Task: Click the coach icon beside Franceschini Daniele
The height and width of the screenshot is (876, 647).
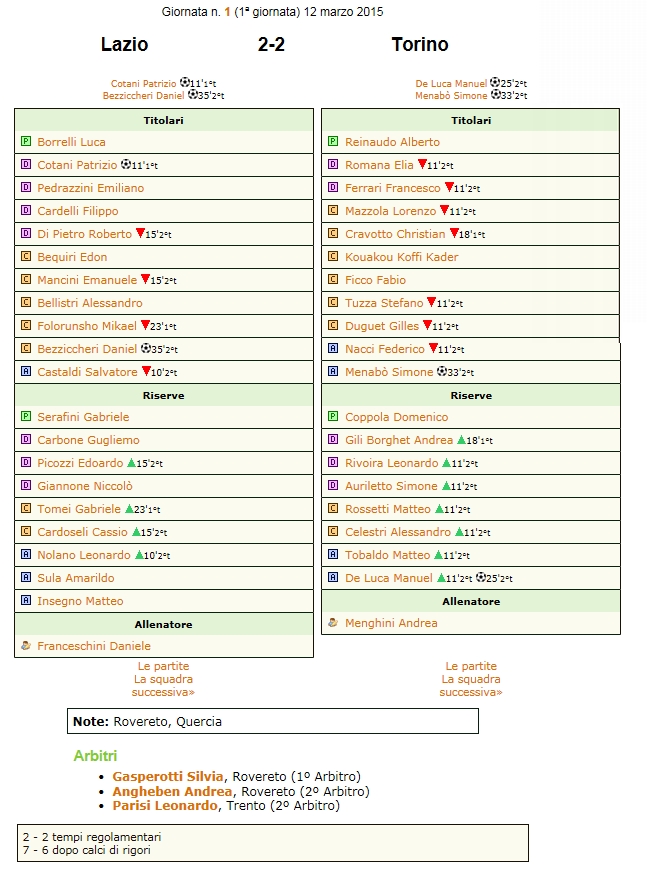Action: pos(26,646)
